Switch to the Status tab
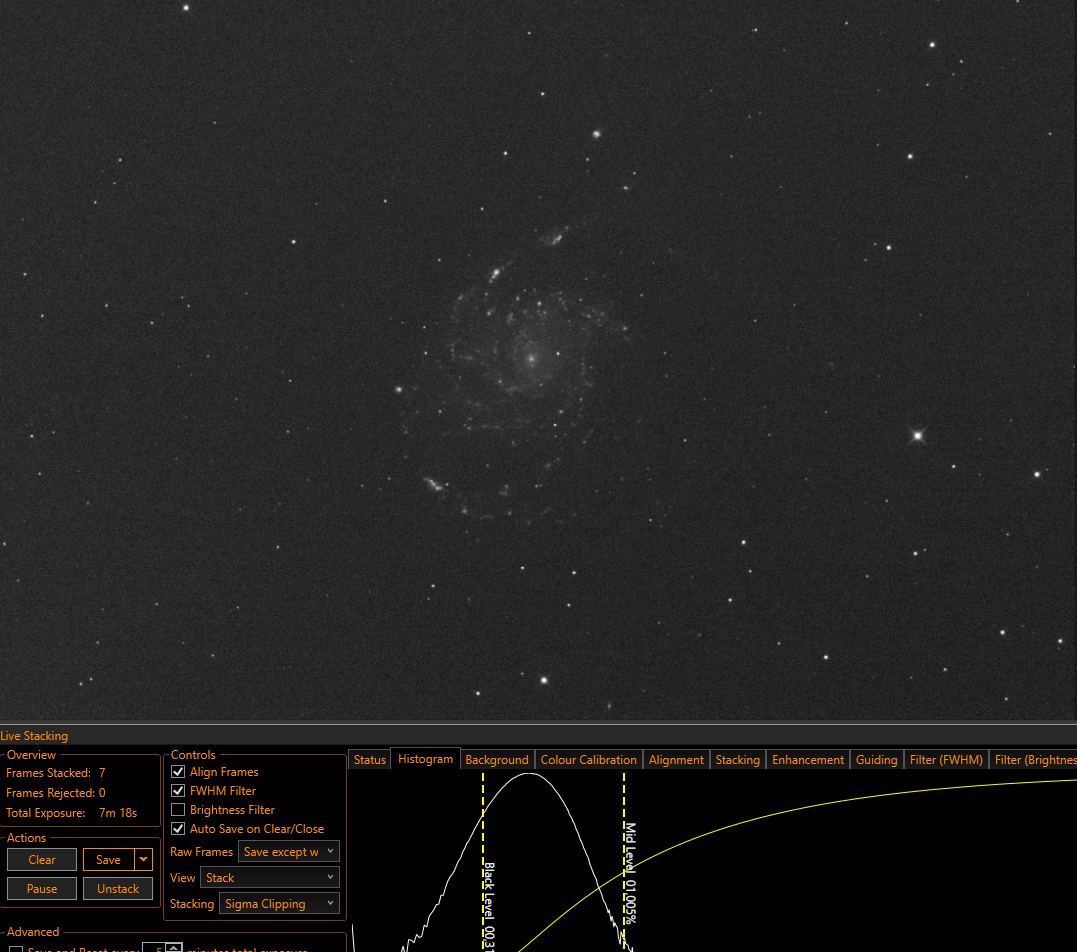Screen dimensions: 1077x952 click(x=370, y=760)
